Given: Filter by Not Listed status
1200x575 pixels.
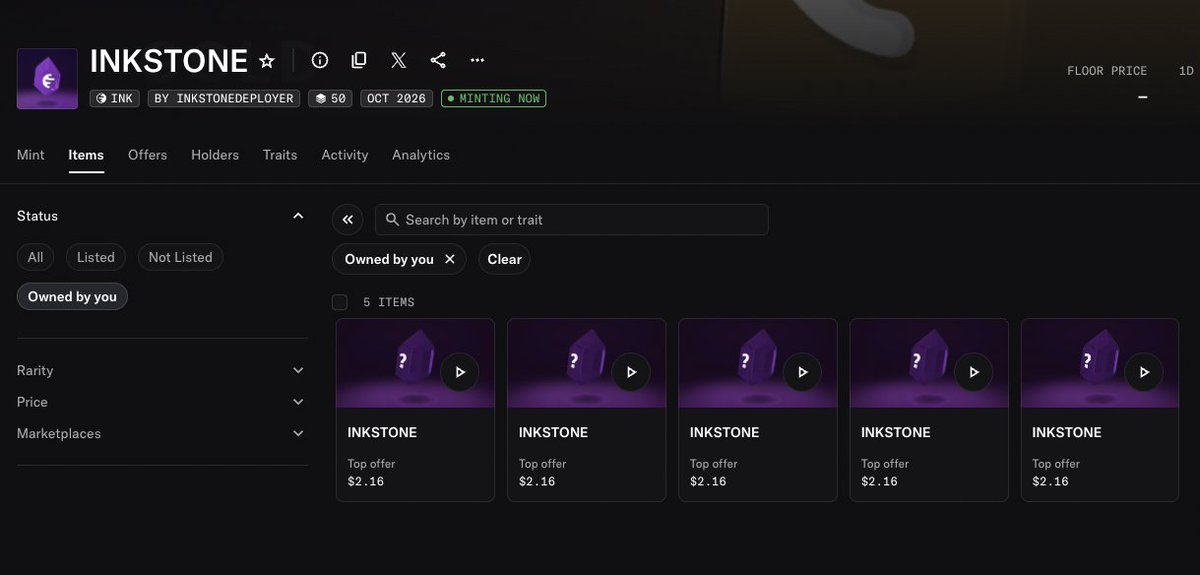Looking at the screenshot, I should point(180,257).
